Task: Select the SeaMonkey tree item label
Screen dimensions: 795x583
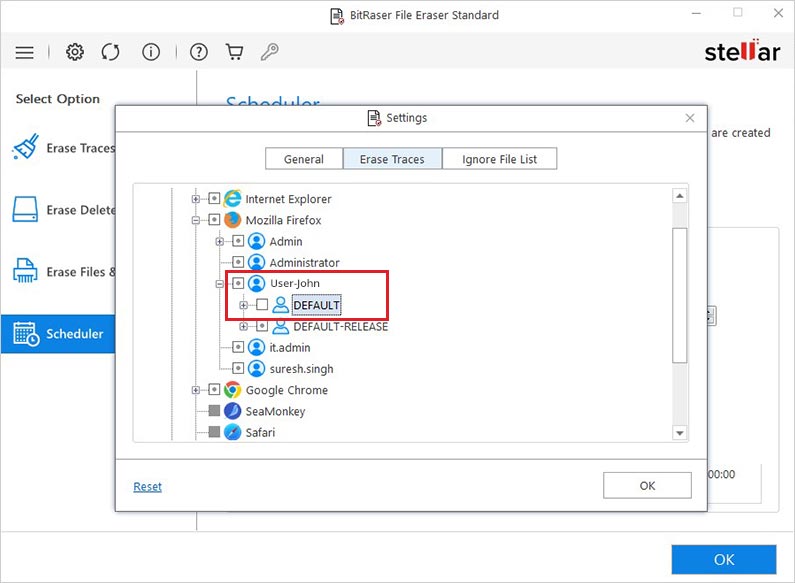Action: [275, 411]
